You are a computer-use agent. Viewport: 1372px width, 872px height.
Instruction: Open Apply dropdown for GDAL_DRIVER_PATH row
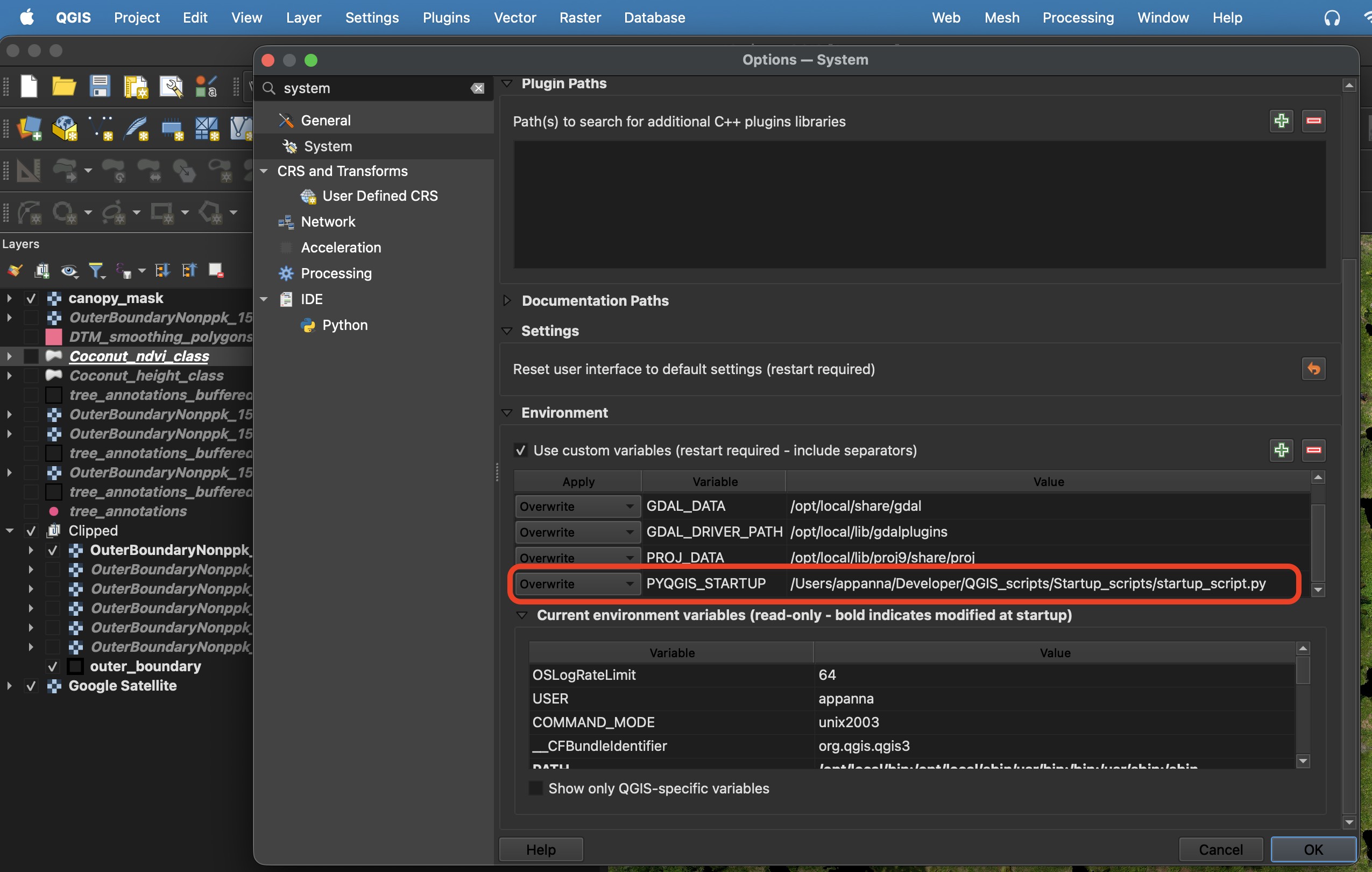click(577, 532)
